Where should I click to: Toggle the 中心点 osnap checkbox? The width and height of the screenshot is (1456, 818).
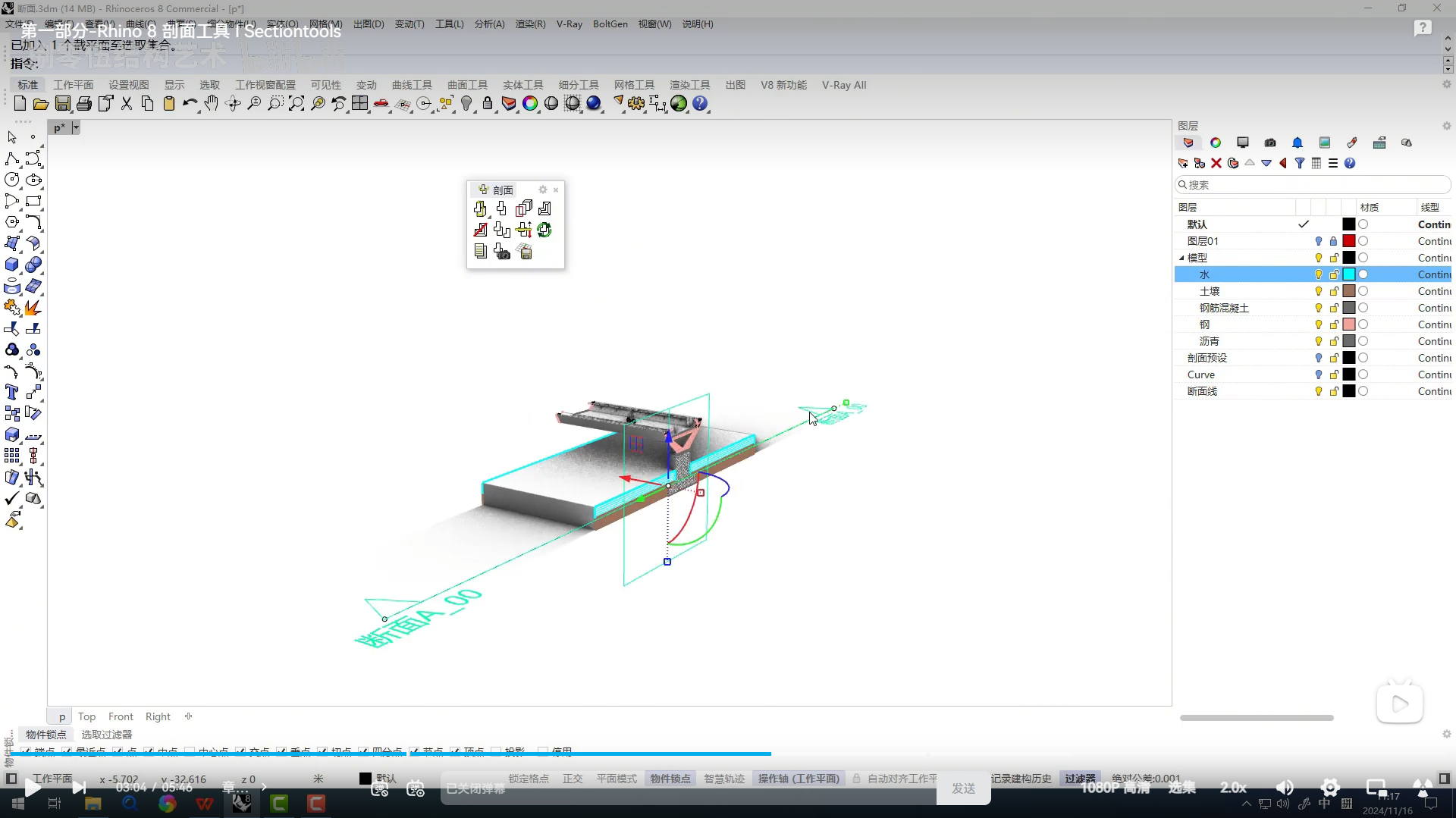pos(190,751)
